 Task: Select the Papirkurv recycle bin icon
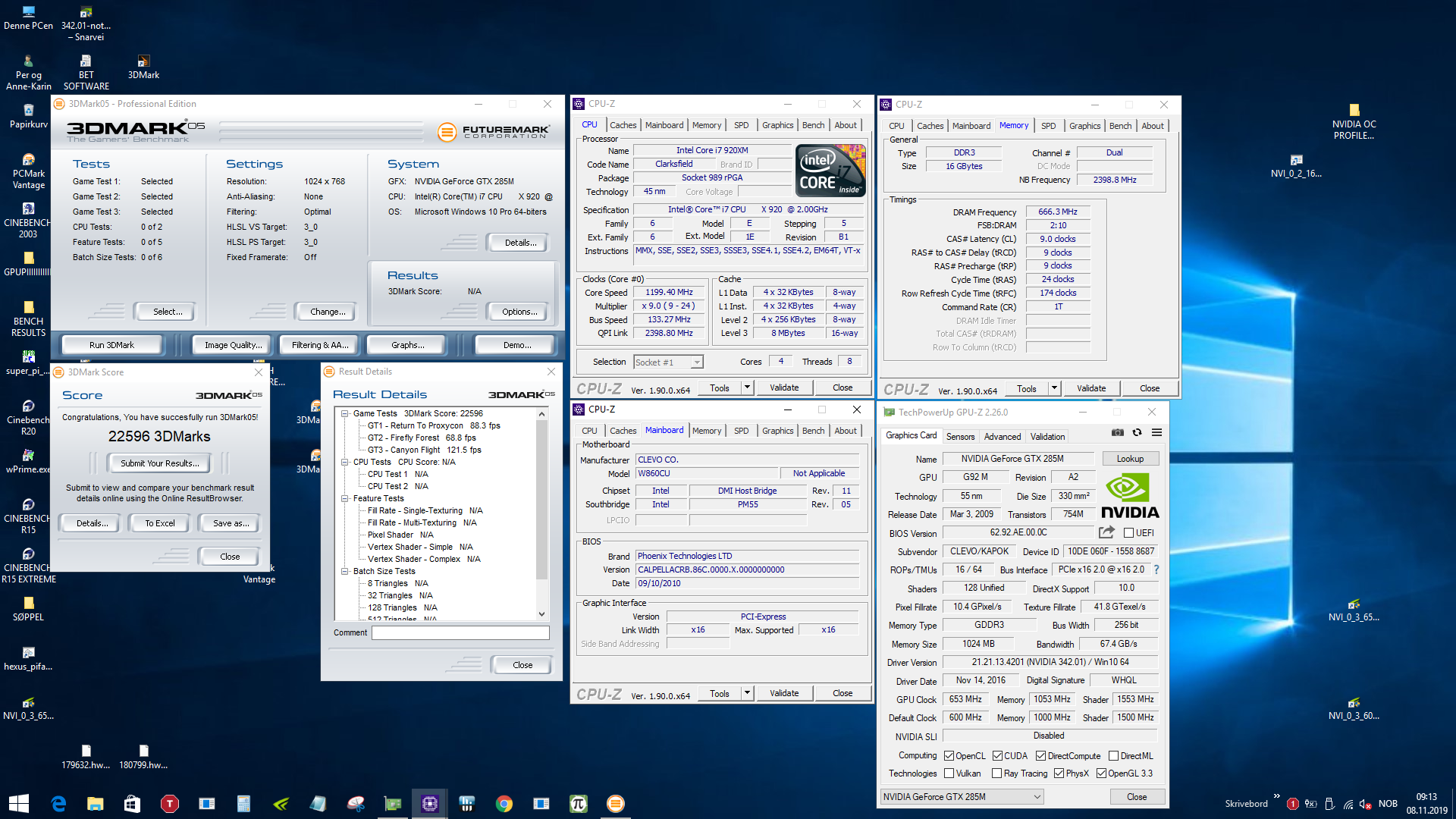(28, 117)
